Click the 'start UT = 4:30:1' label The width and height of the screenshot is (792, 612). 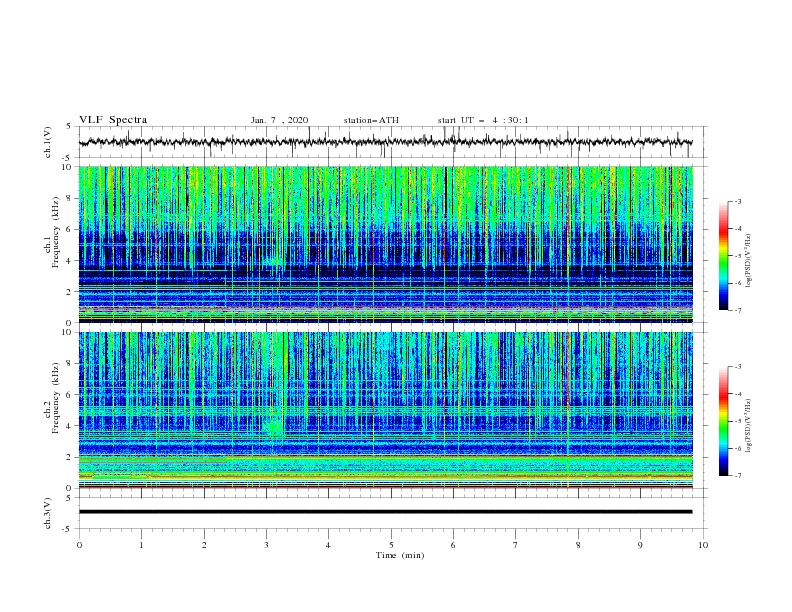pyautogui.click(x=483, y=120)
